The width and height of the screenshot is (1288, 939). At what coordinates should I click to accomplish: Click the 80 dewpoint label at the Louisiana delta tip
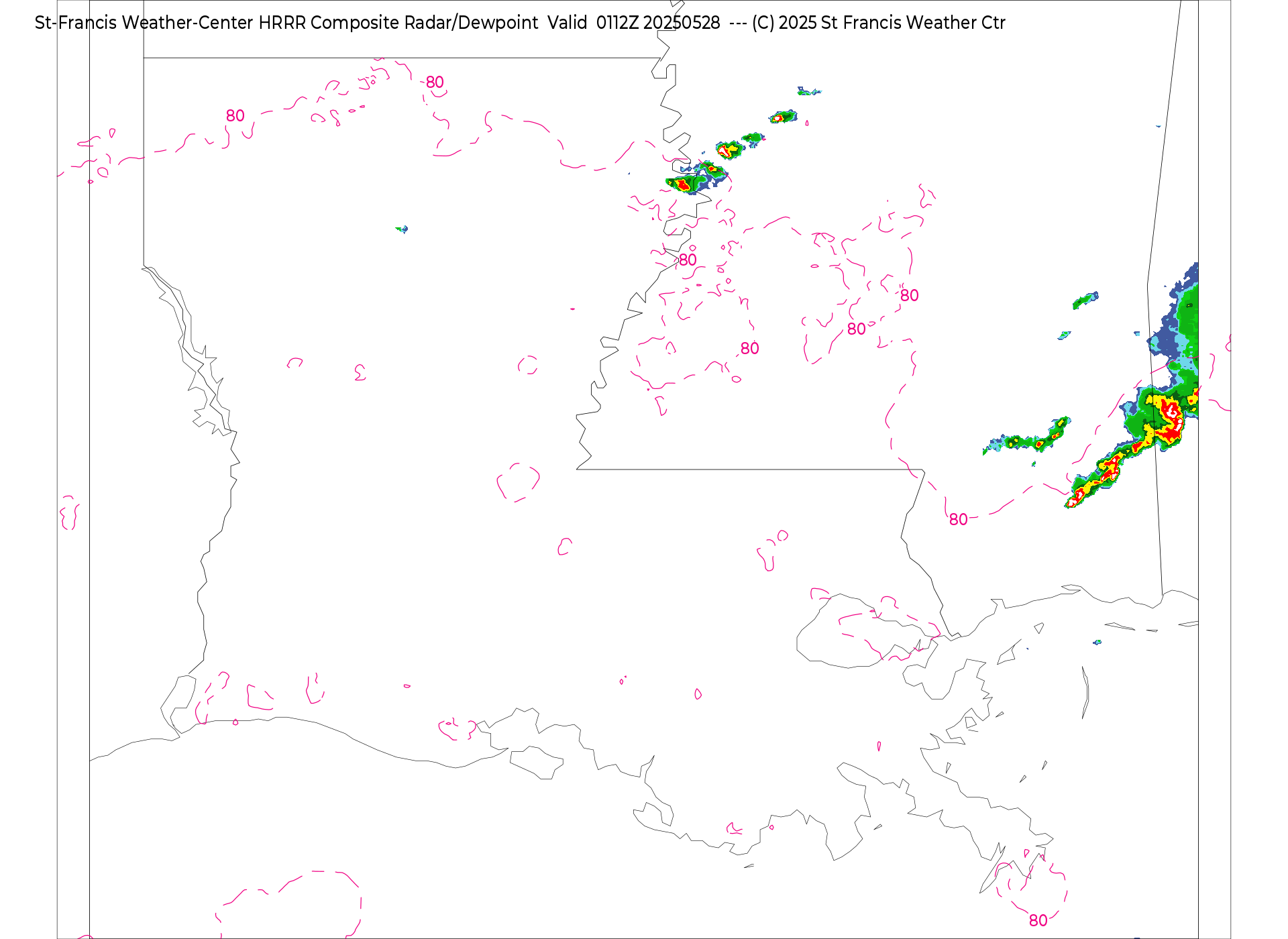1038,920
